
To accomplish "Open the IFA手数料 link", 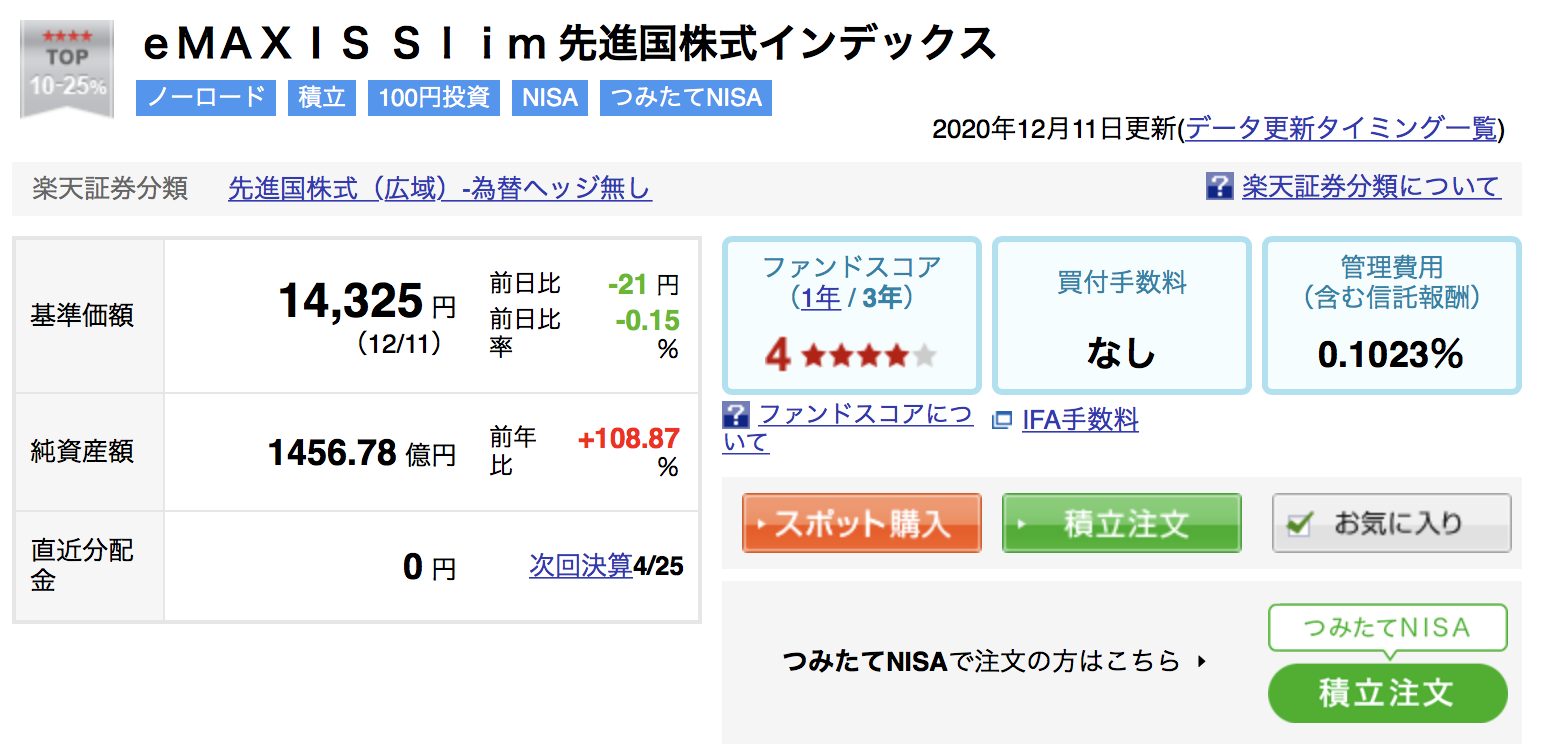I will pyautogui.click(x=1080, y=420).
